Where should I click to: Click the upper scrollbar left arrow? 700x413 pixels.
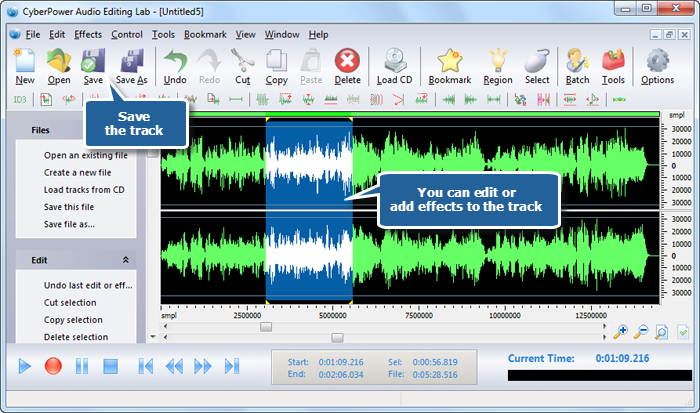[x=165, y=327]
